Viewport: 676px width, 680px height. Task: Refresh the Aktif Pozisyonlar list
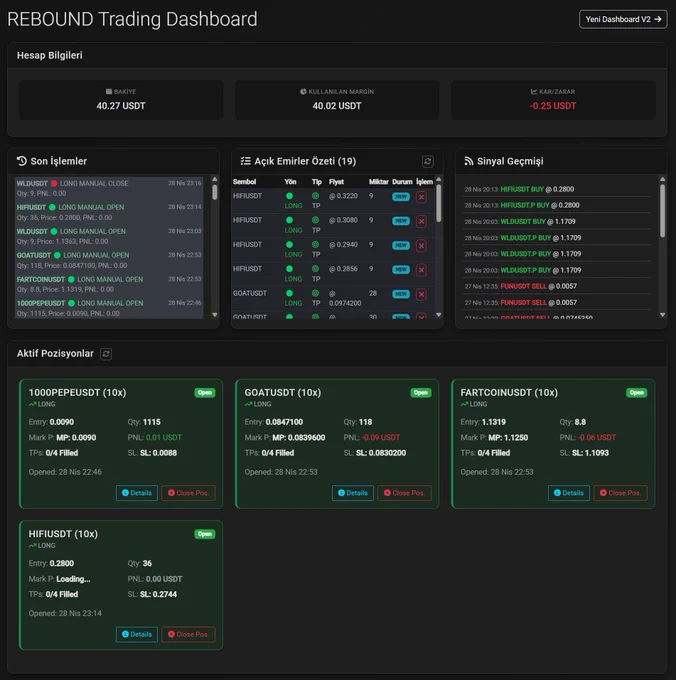point(106,354)
